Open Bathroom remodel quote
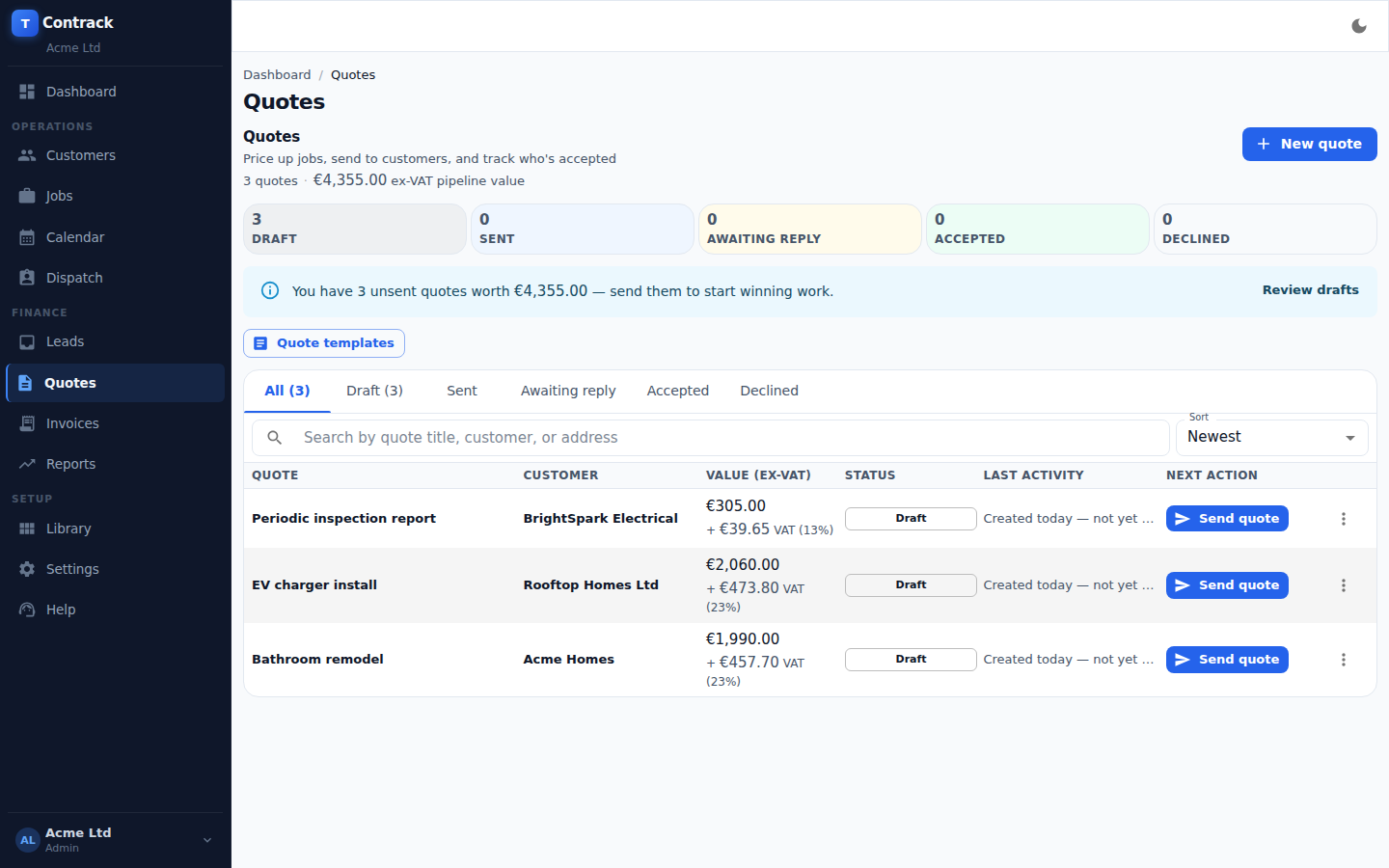Image resolution: width=1389 pixels, height=868 pixels. [317, 660]
